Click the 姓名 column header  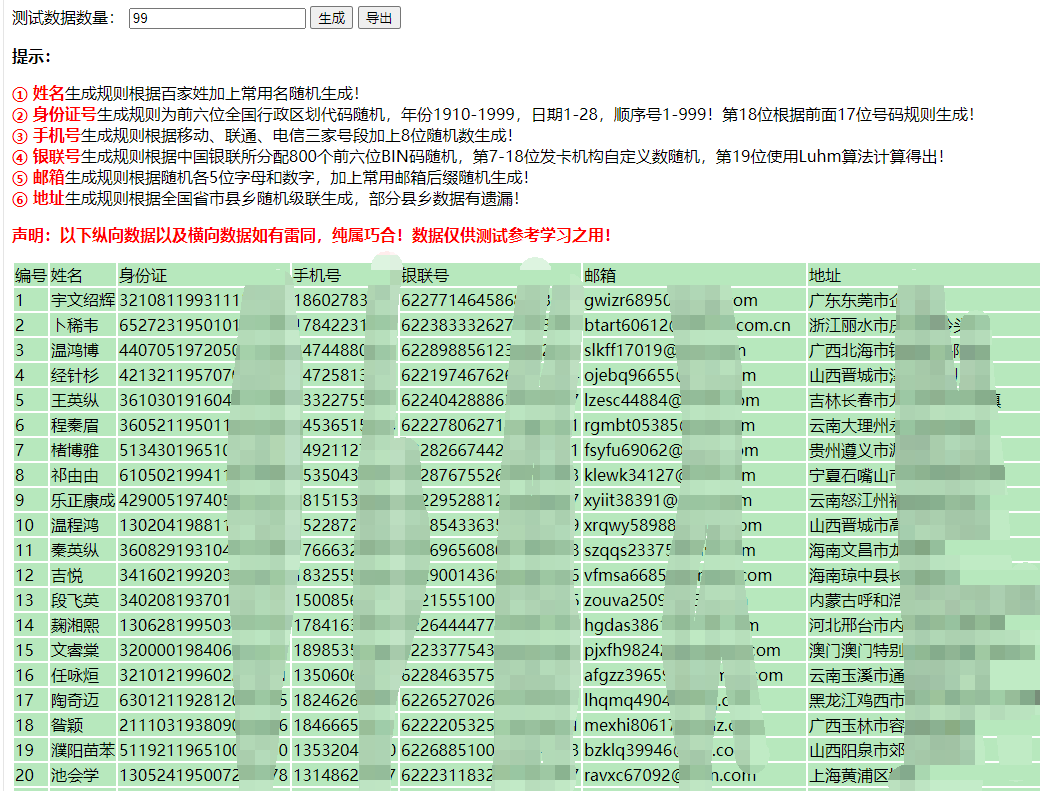pos(67,276)
